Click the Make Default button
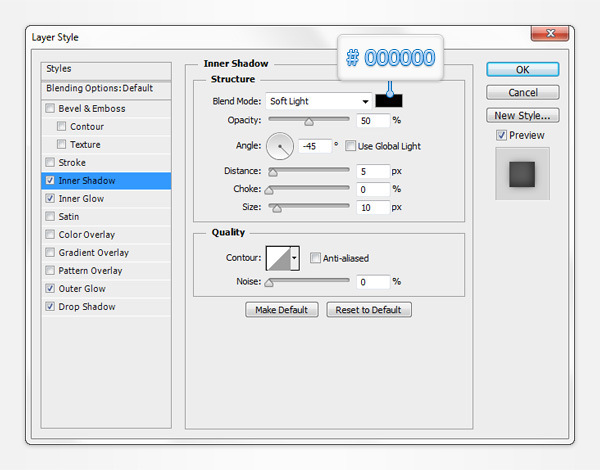Image resolution: width=600 pixels, height=470 pixels. coord(282,310)
